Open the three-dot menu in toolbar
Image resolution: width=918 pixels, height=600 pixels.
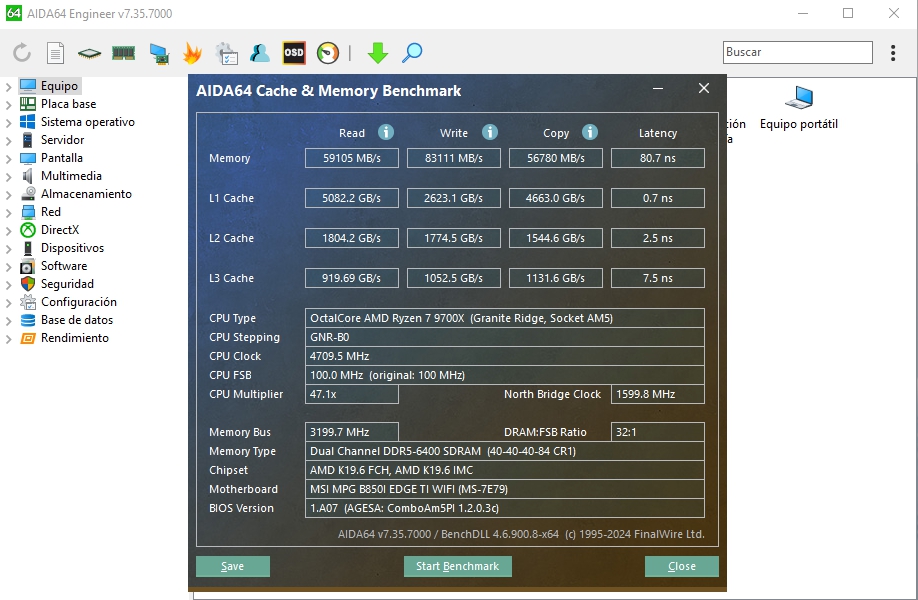coord(893,53)
